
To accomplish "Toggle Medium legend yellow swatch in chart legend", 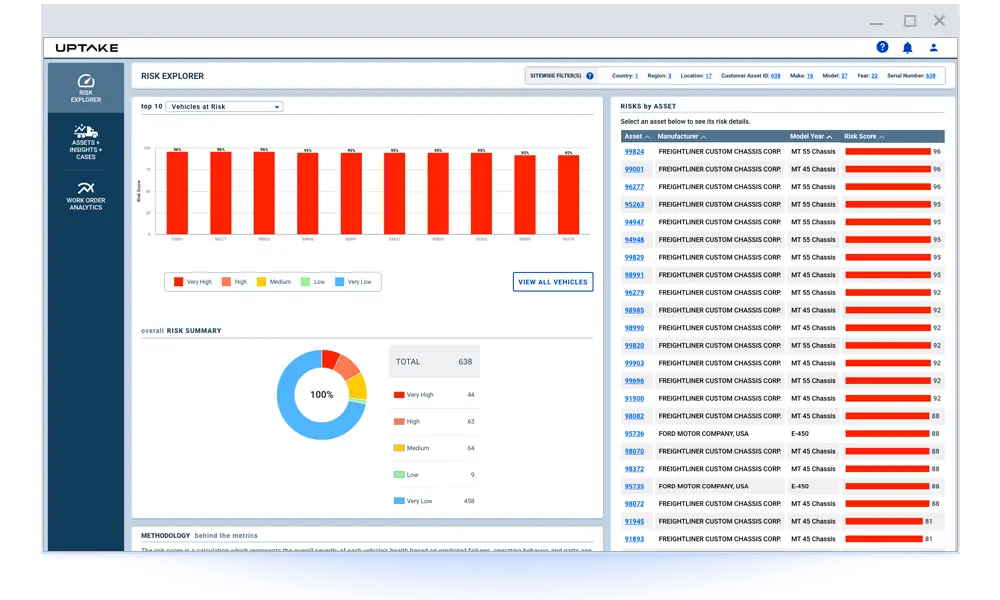I will point(261,282).
